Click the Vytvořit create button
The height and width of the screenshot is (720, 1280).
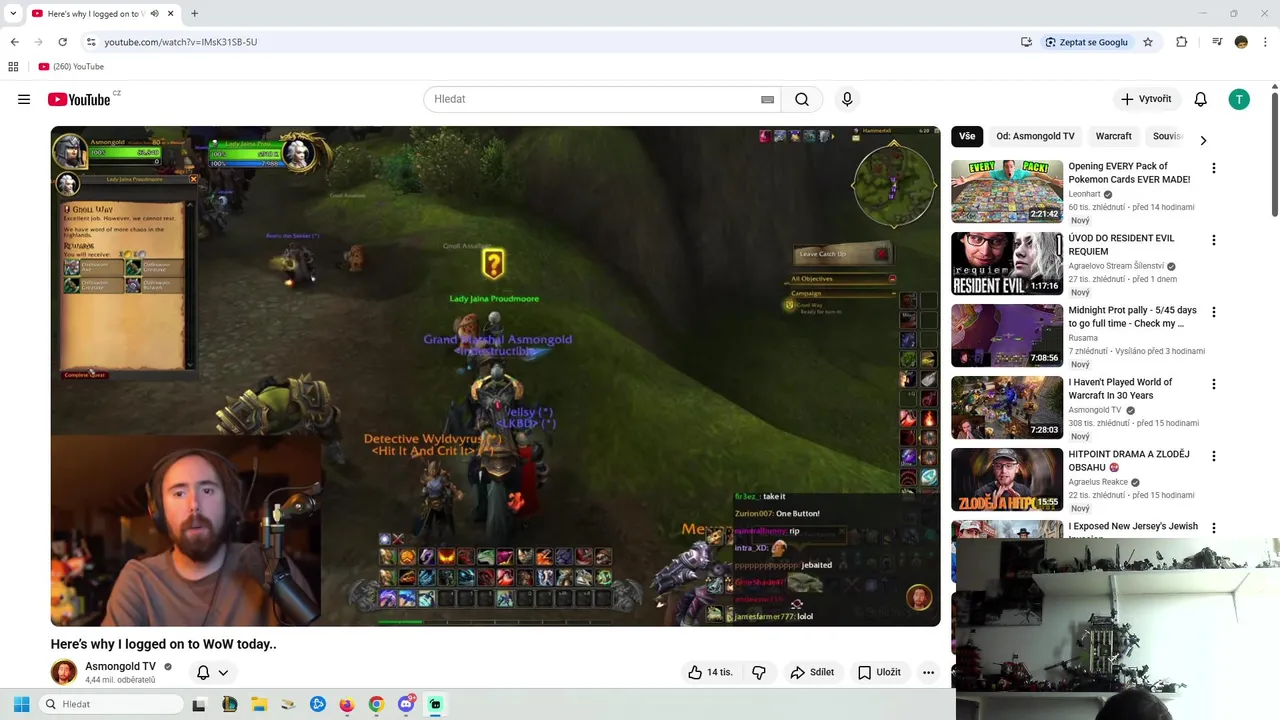[1146, 99]
